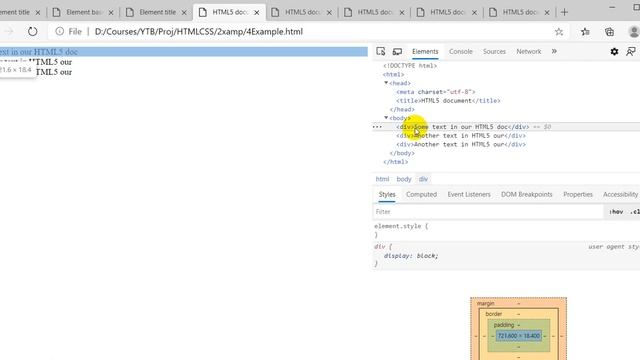Click the styles Filter input field
Viewport: 640px width, 360px height.
(488, 211)
